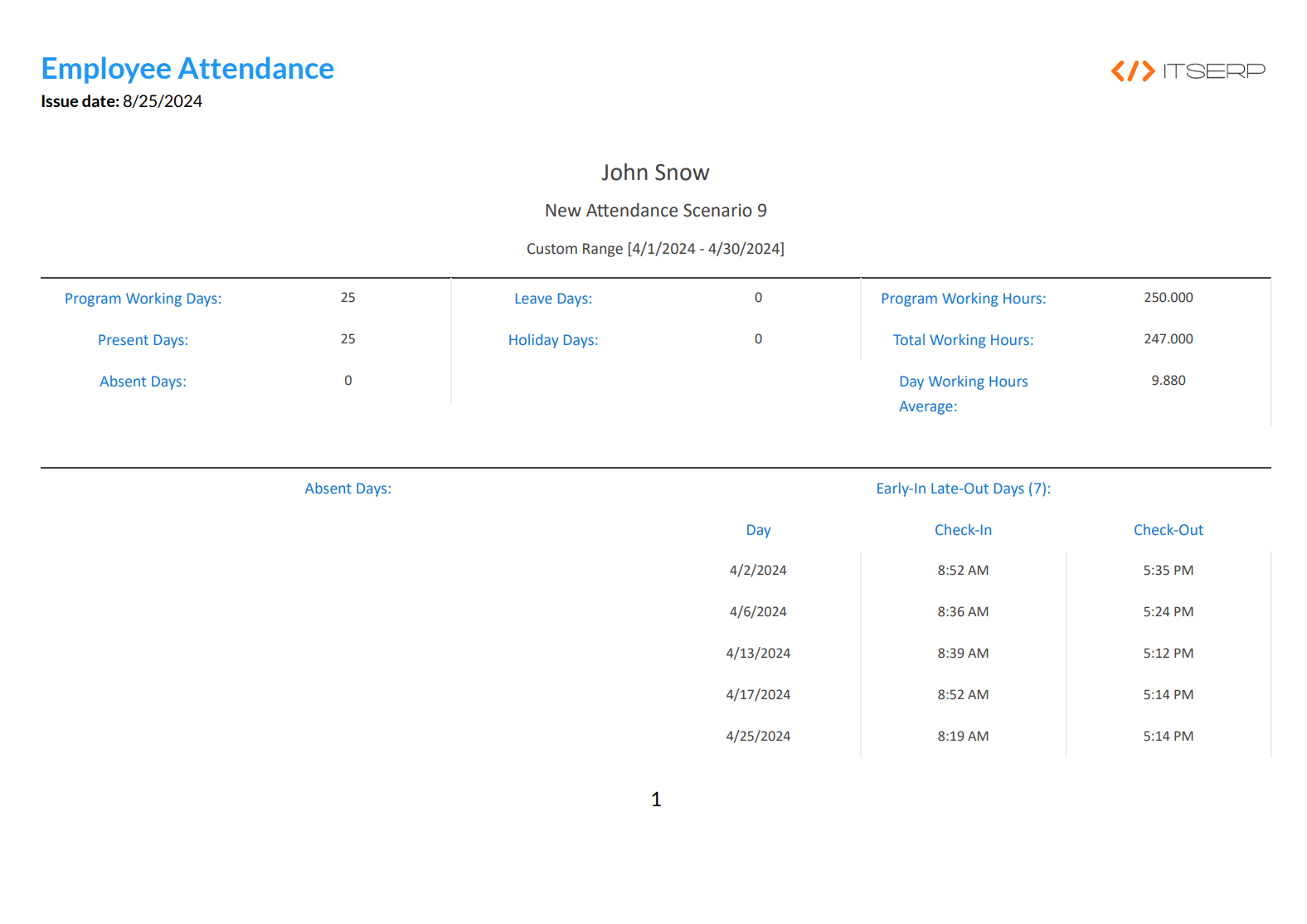Click check-out time 5:24 PM

pyautogui.click(x=1169, y=612)
